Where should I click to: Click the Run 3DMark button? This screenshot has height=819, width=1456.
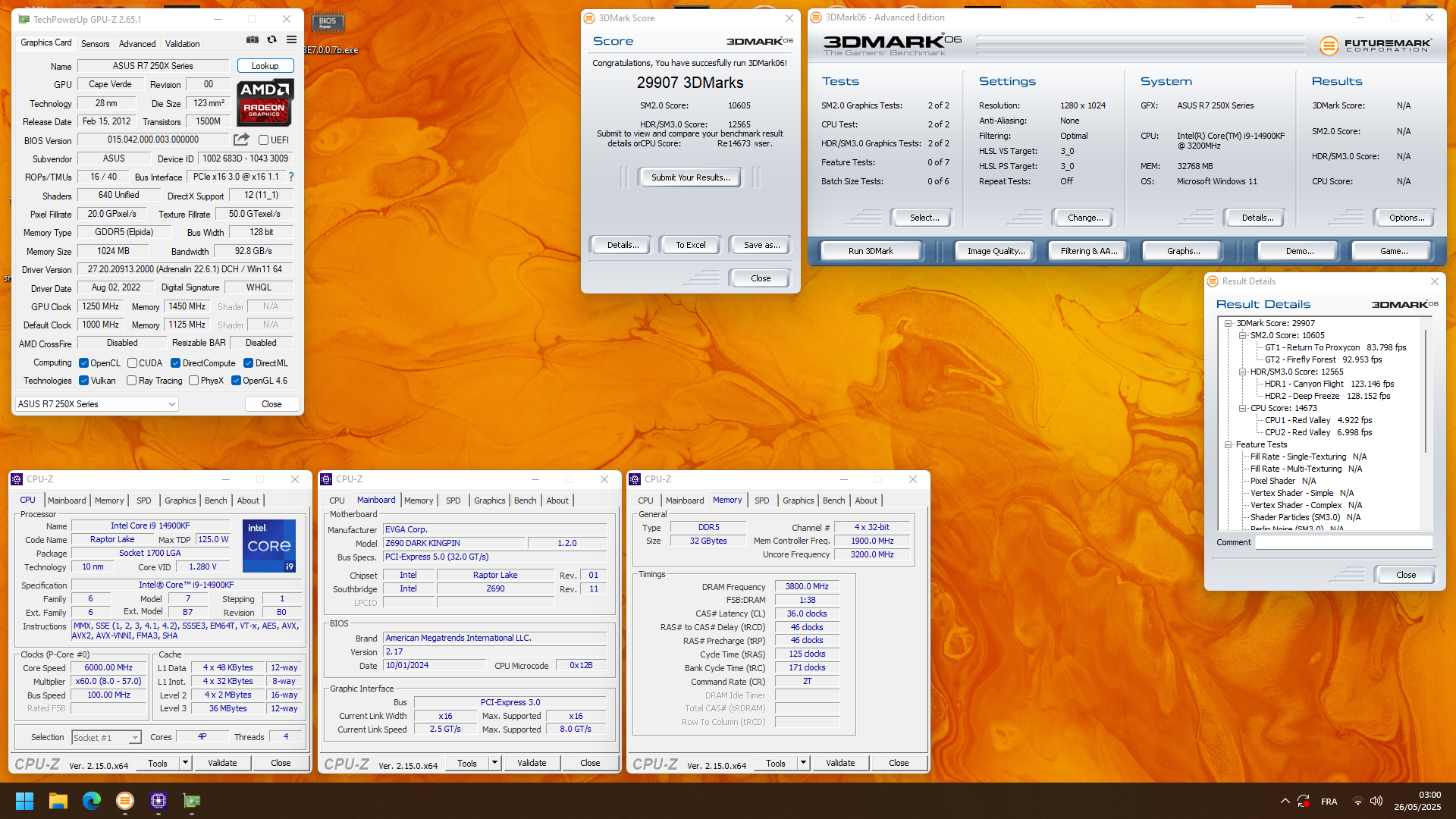coord(871,251)
